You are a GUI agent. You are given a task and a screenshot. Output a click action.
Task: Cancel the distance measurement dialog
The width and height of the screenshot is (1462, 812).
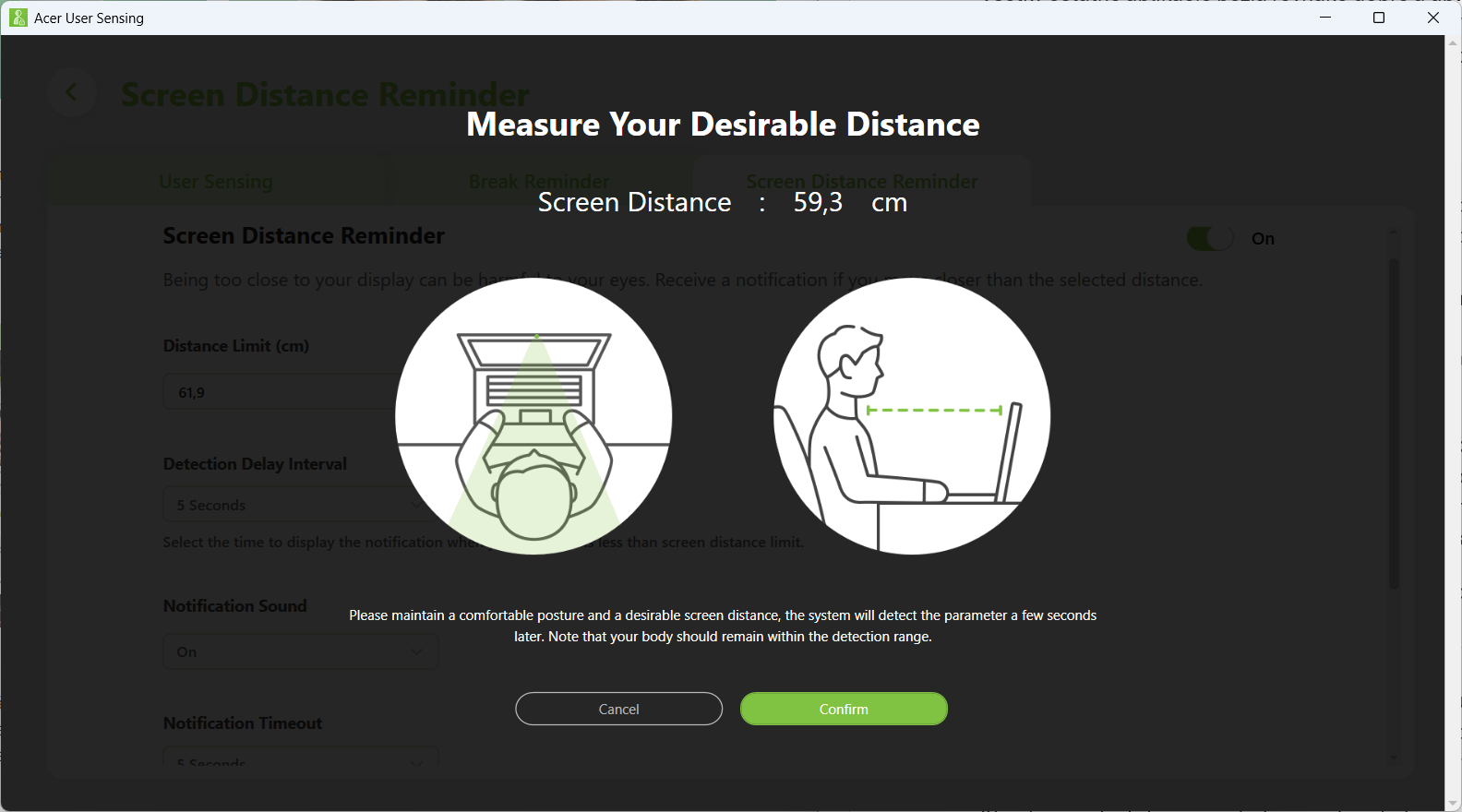[618, 709]
